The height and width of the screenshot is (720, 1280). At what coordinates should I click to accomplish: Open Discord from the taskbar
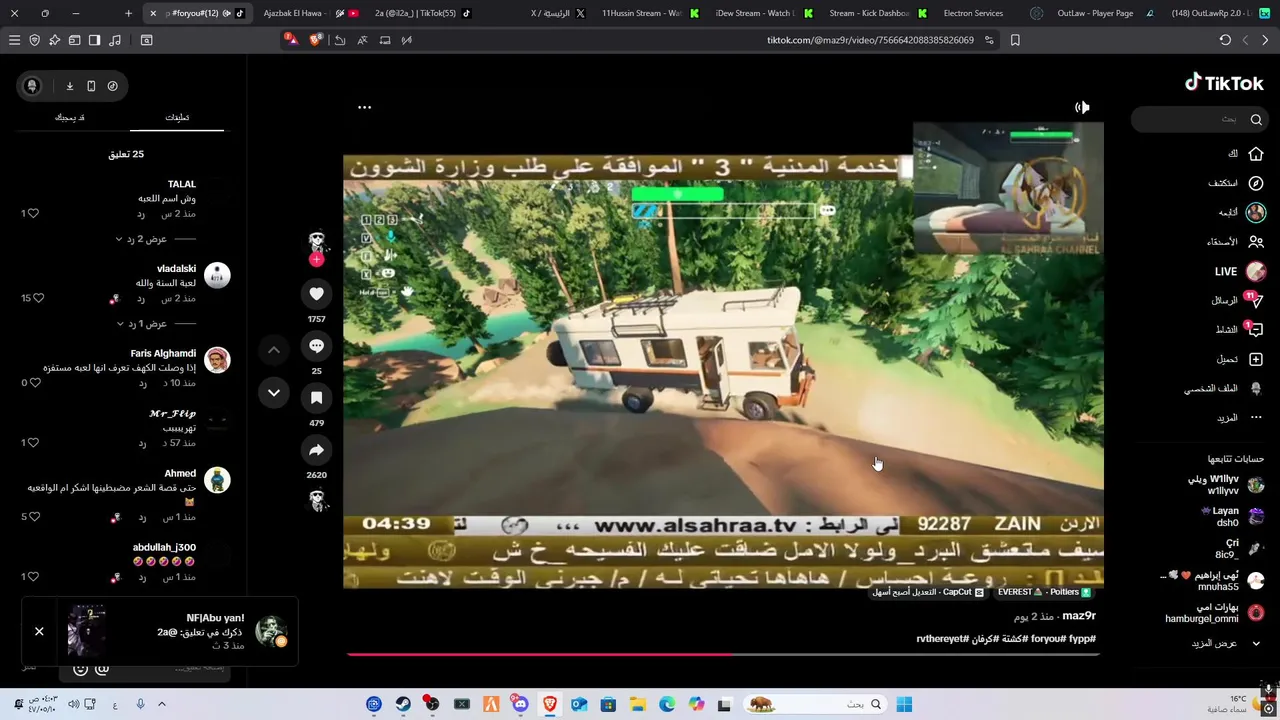click(x=520, y=704)
